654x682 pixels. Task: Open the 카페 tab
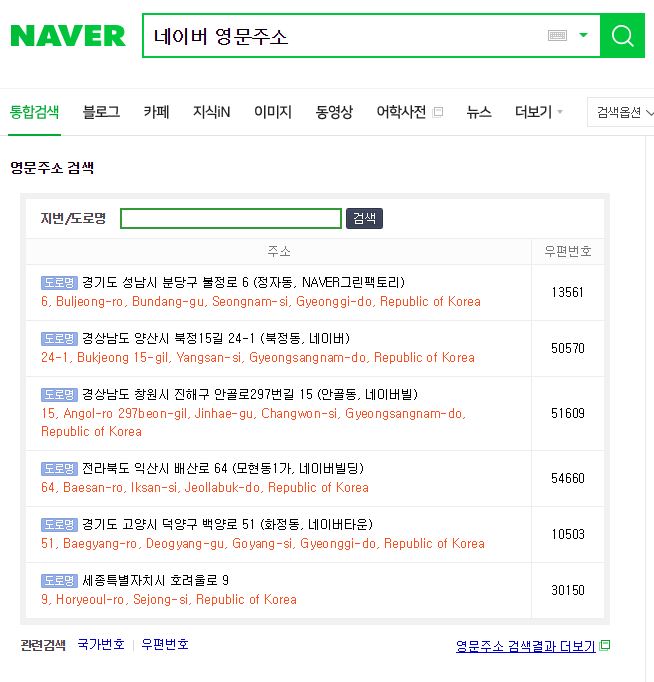[157, 112]
